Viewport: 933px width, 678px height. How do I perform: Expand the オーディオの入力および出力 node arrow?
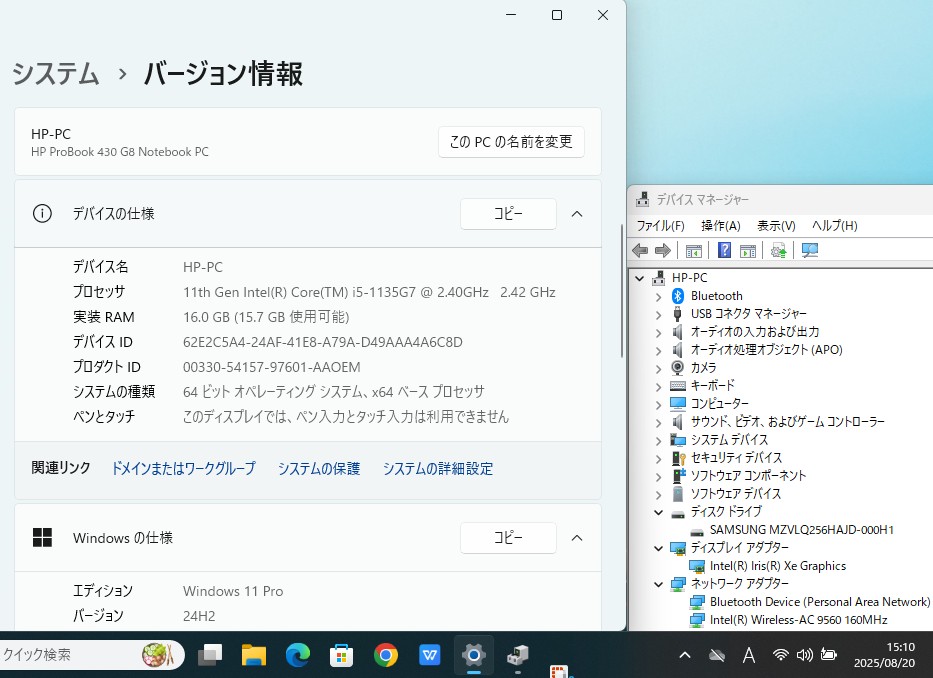[x=658, y=332]
